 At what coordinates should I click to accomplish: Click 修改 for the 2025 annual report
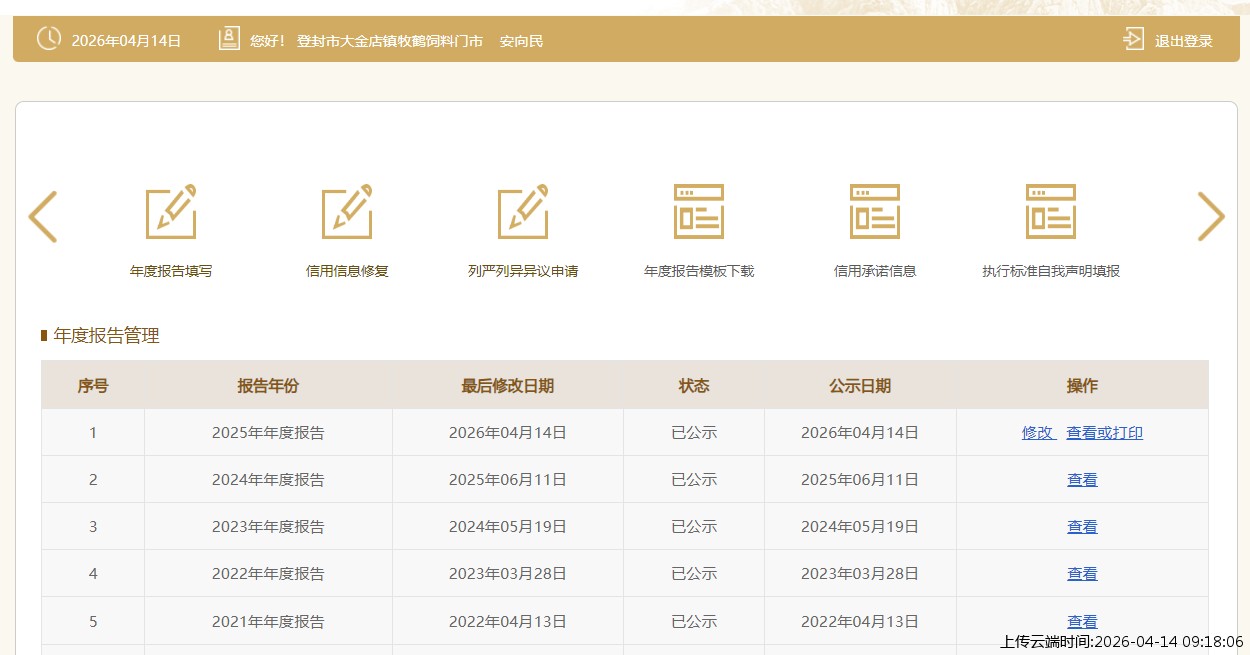1038,433
